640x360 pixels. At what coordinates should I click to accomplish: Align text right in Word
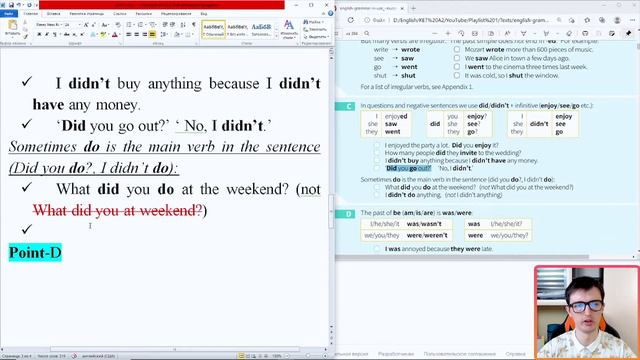[x=144, y=34]
